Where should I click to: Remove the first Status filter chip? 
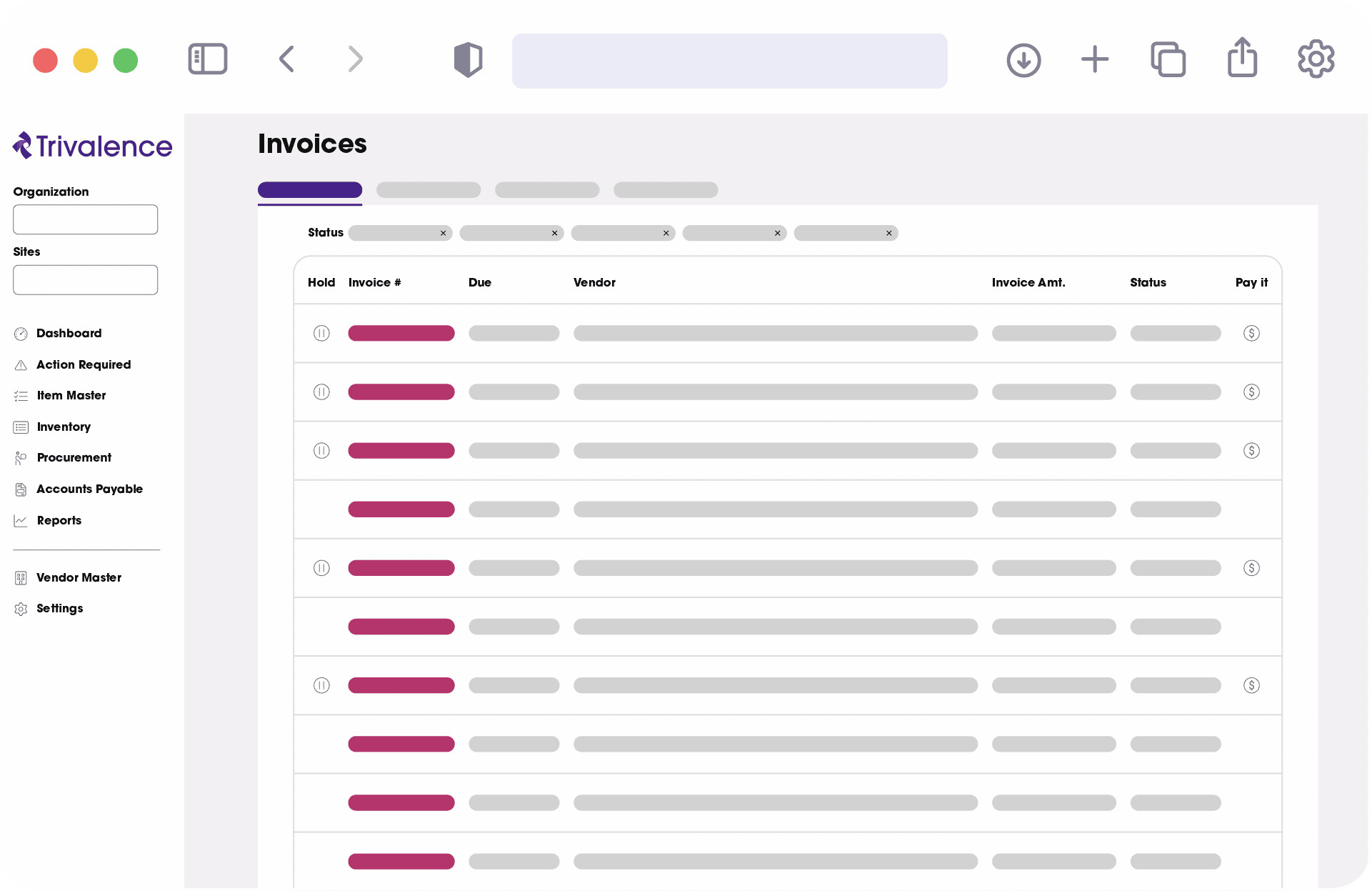(x=443, y=233)
